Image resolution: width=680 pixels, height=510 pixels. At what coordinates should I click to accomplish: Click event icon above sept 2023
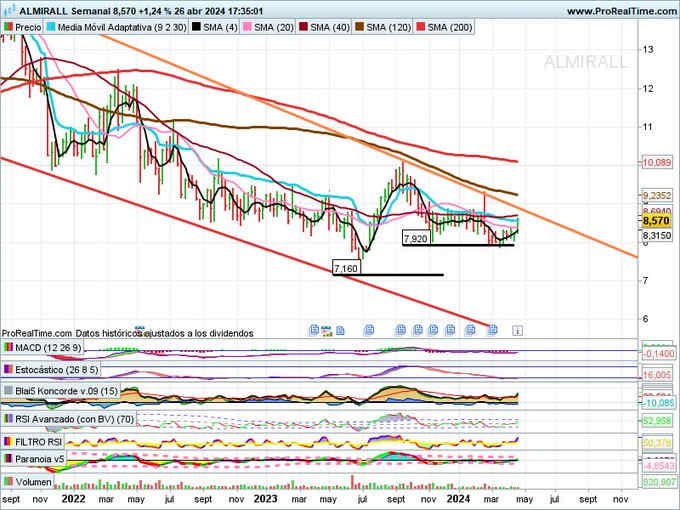coord(400,330)
